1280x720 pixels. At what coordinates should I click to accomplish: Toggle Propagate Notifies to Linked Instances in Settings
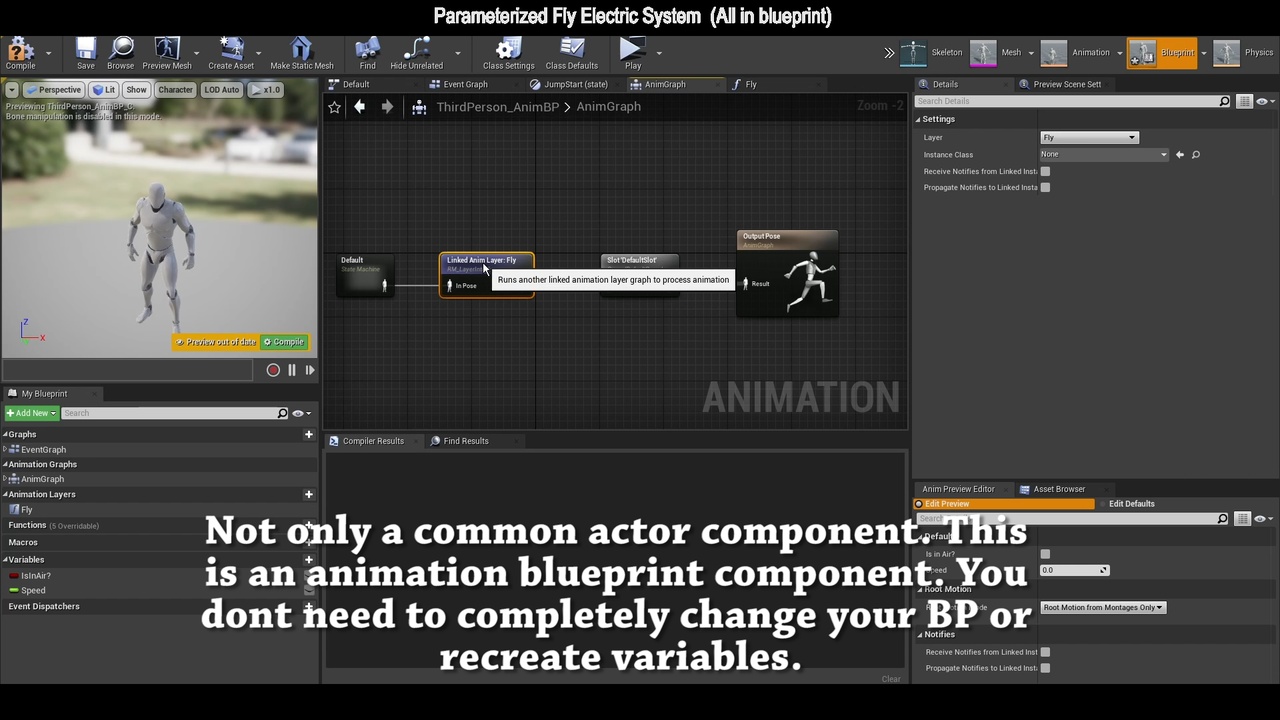(1045, 187)
